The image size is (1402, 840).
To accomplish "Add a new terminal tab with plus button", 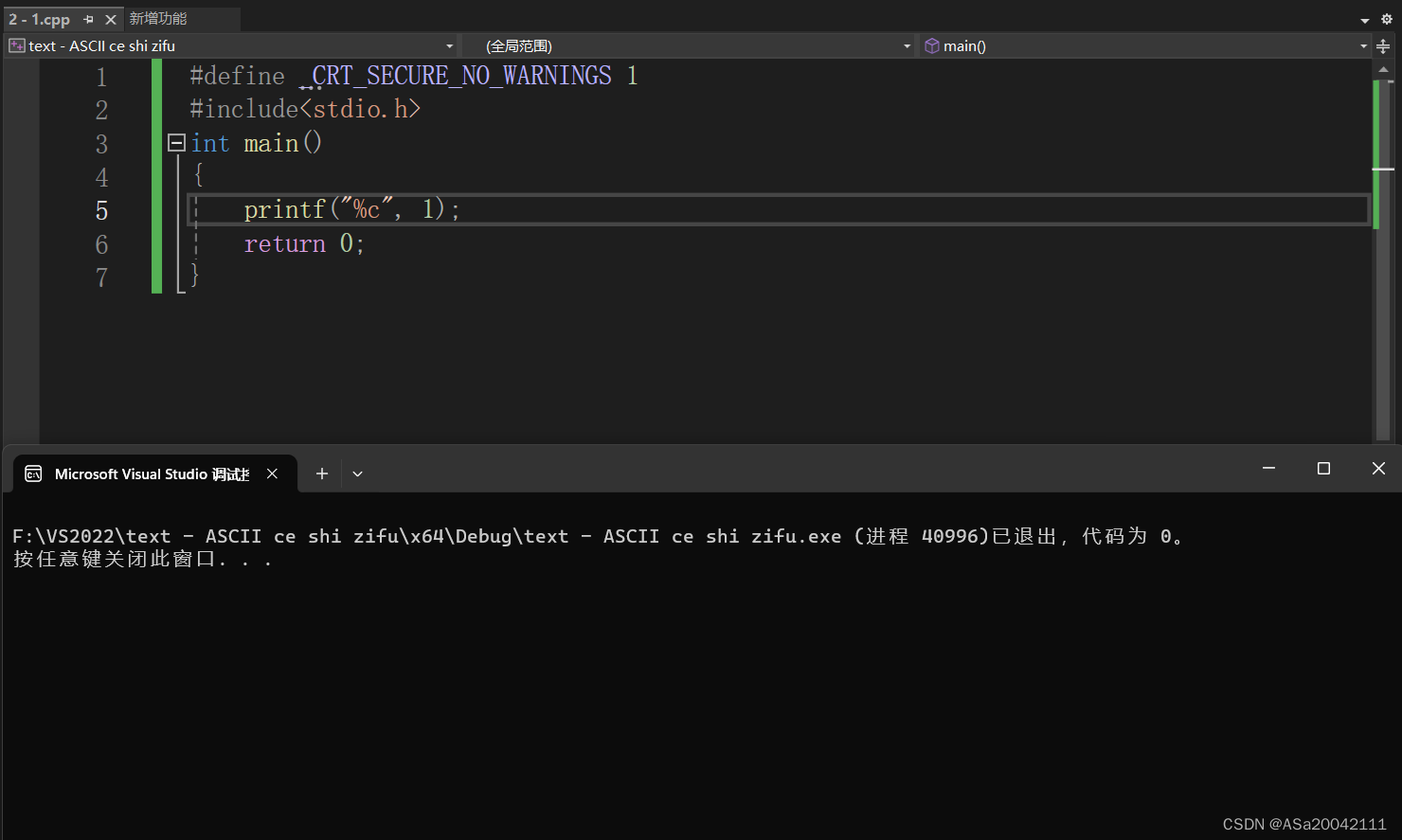I will coord(322,474).
